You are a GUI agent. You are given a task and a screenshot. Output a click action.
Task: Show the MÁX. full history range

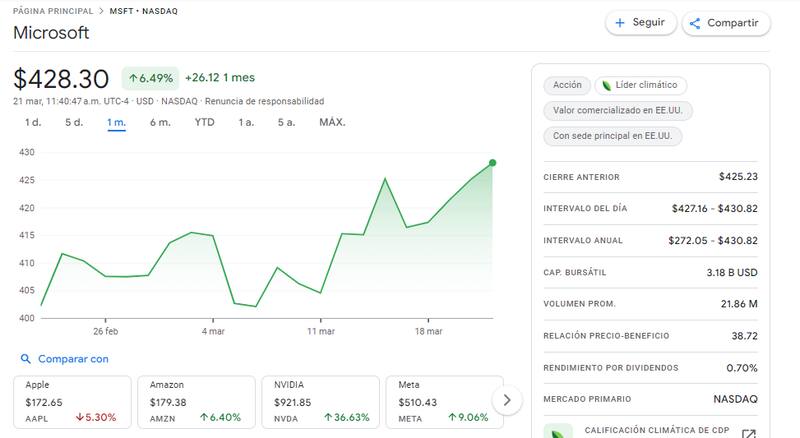pos(332,122)
